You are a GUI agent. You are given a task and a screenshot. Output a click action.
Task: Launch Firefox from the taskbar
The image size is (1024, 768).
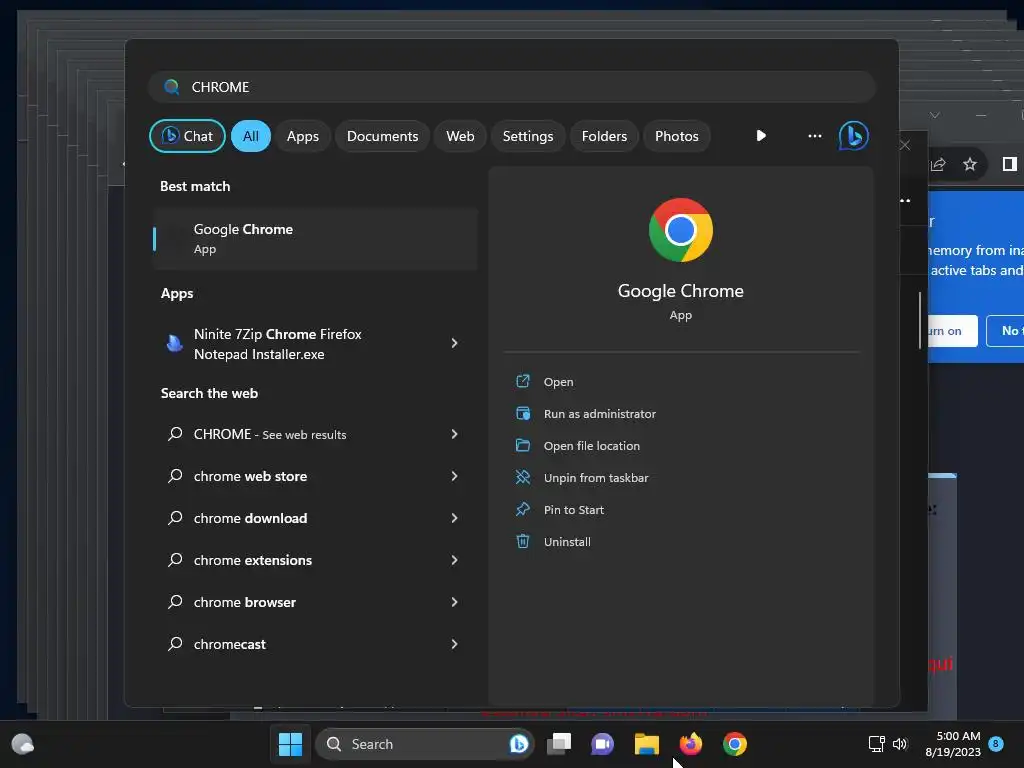[x=690, y=744]
